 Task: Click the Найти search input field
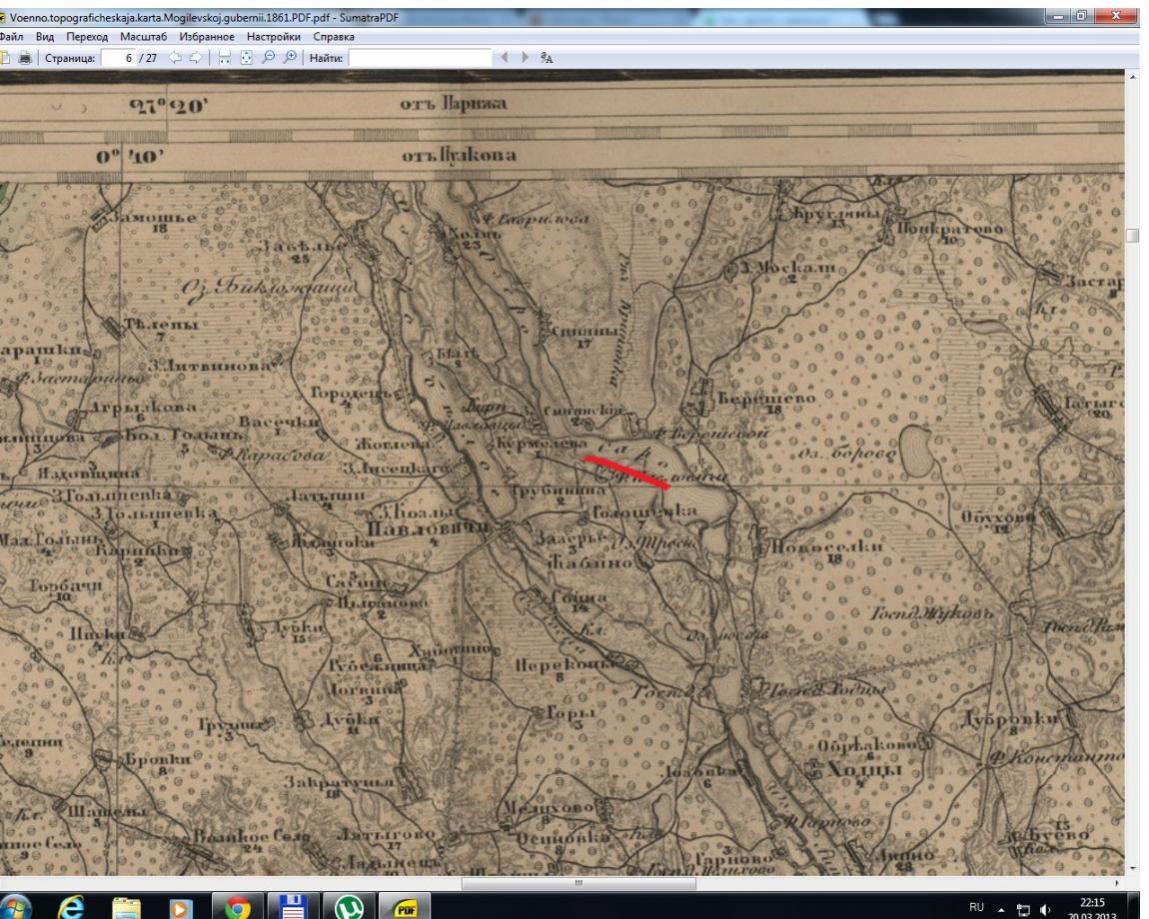pyautogui.click(x=419, y=58)
